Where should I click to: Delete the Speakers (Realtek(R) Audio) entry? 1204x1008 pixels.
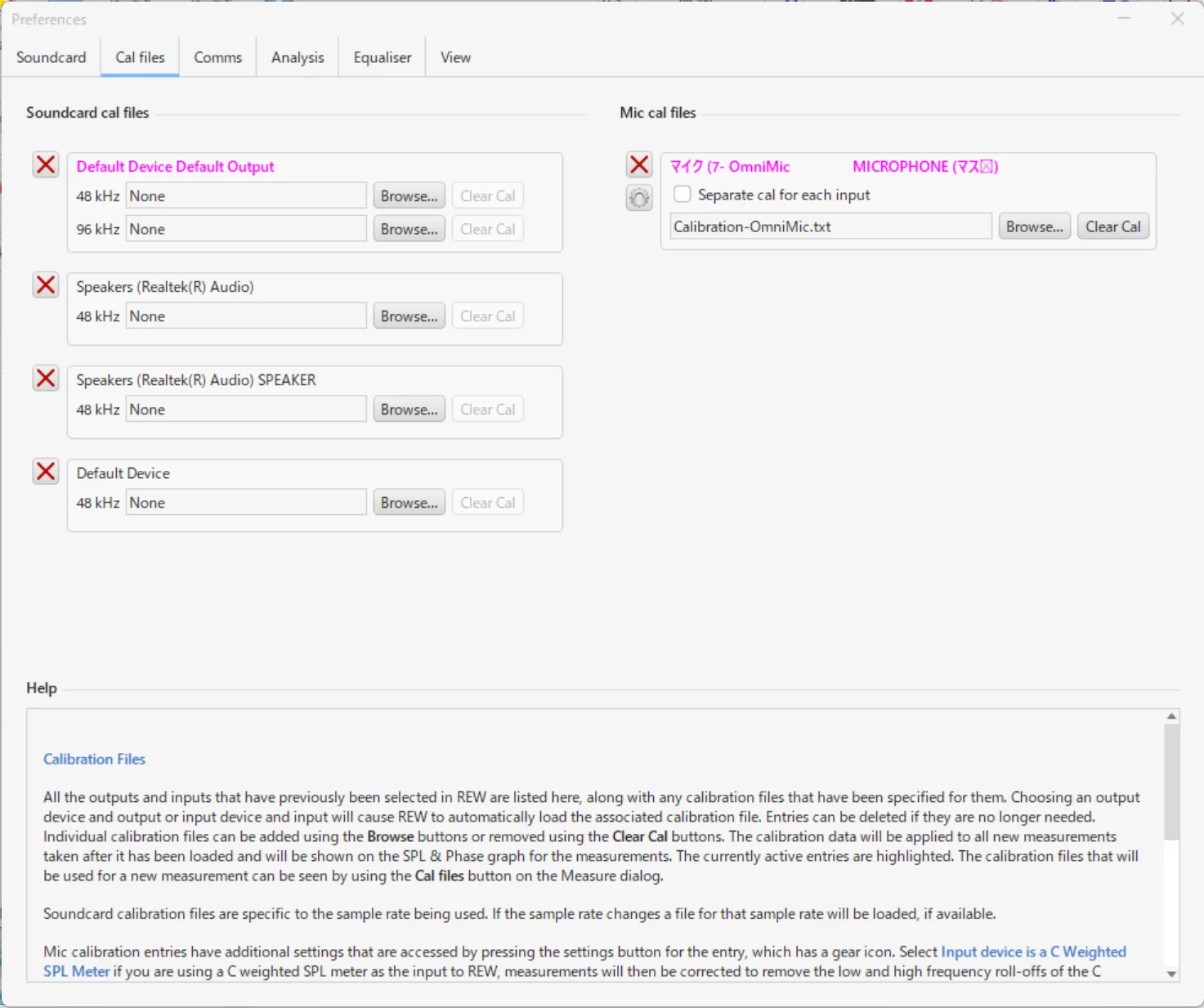point(46,285)
